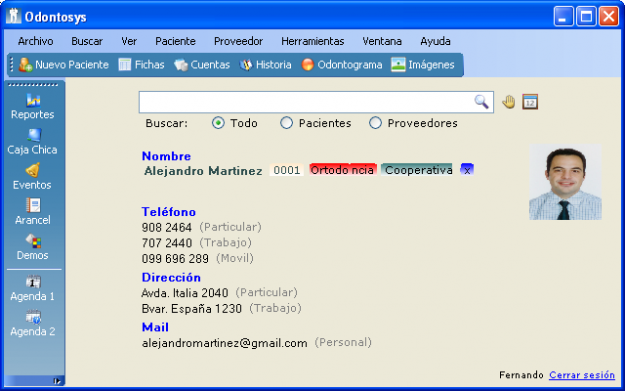Click the hand icon beside search box
The width and height of the screenshot is (625, 391).
click(x=509, y=102)
